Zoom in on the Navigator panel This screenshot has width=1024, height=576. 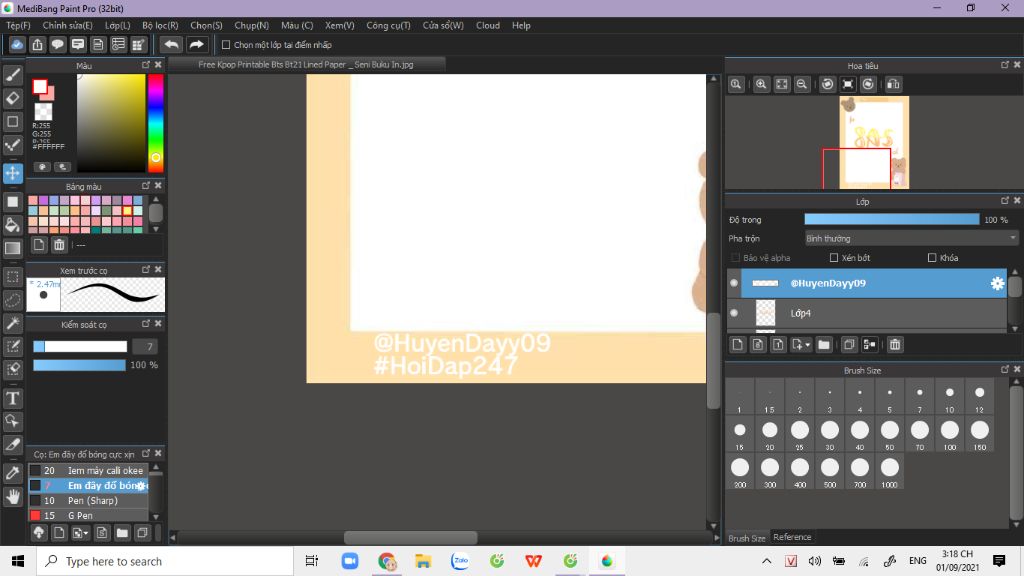point(761,84)
